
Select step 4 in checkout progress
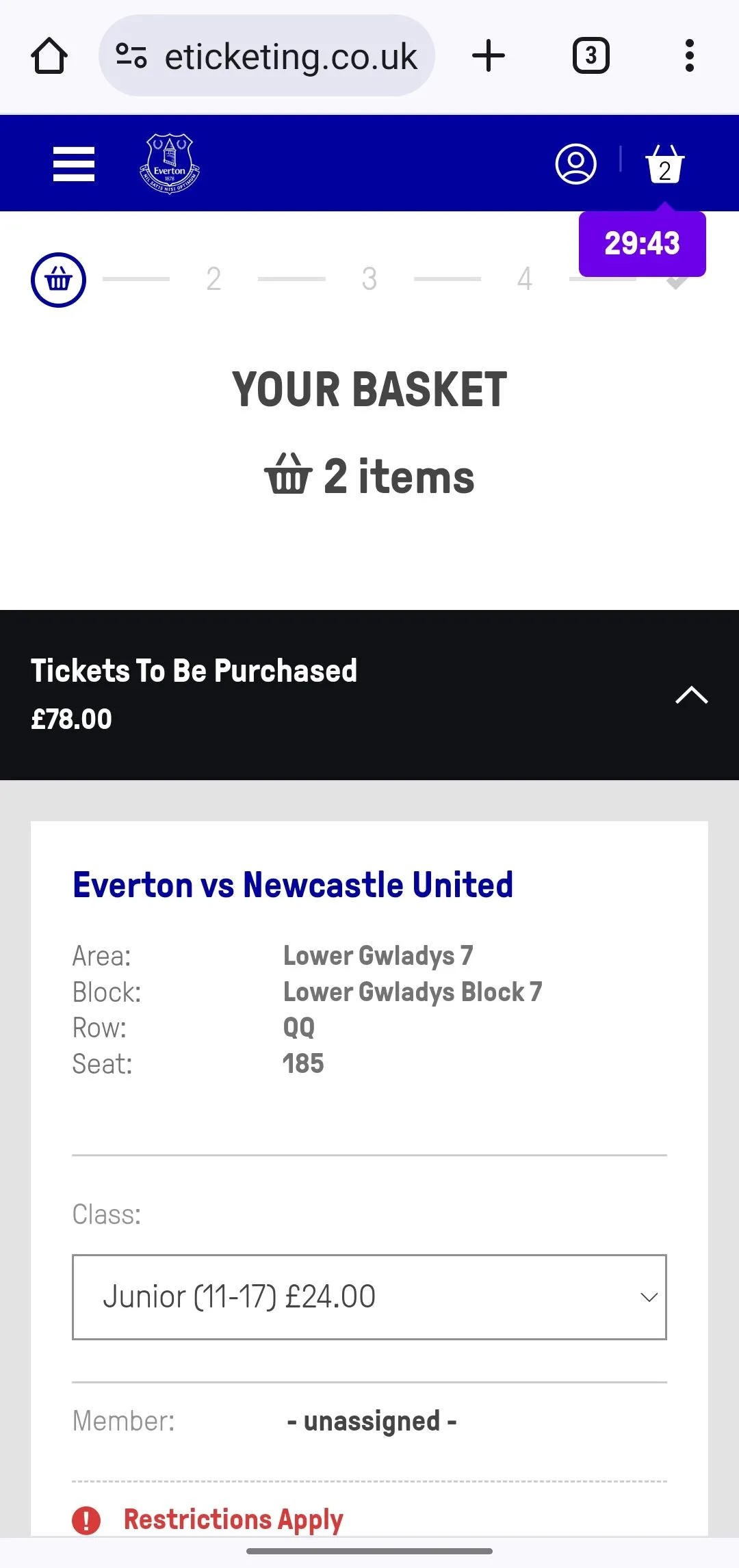525,280
